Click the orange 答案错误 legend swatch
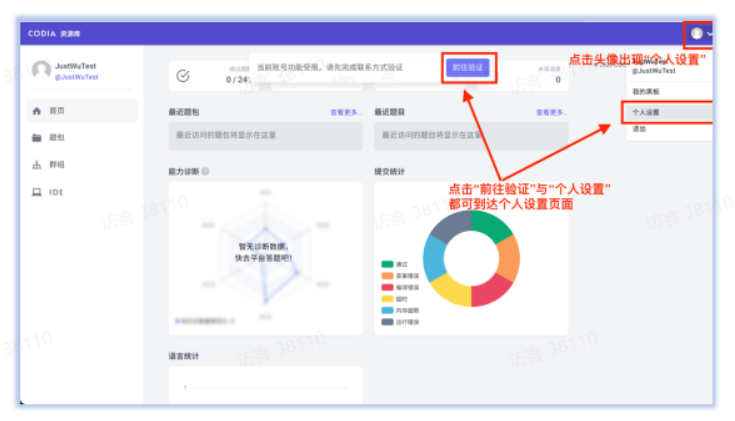Screen dimensions: 735x421 click(388, 275)
